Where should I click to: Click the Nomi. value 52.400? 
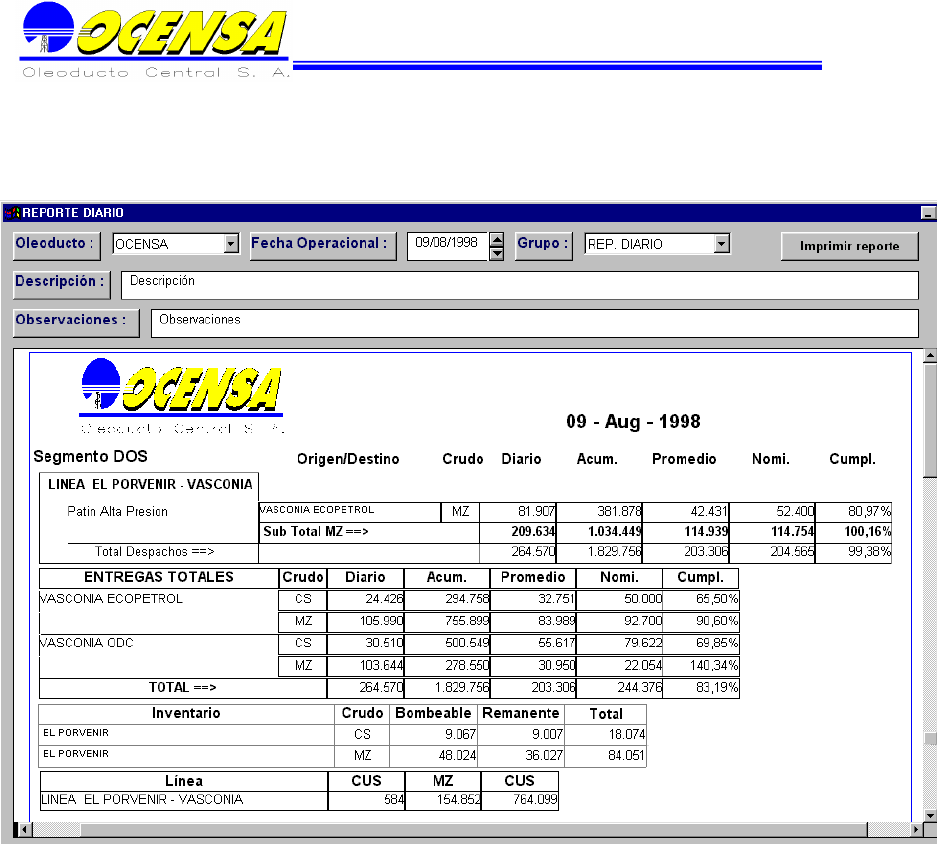click(x=795, y=512)
